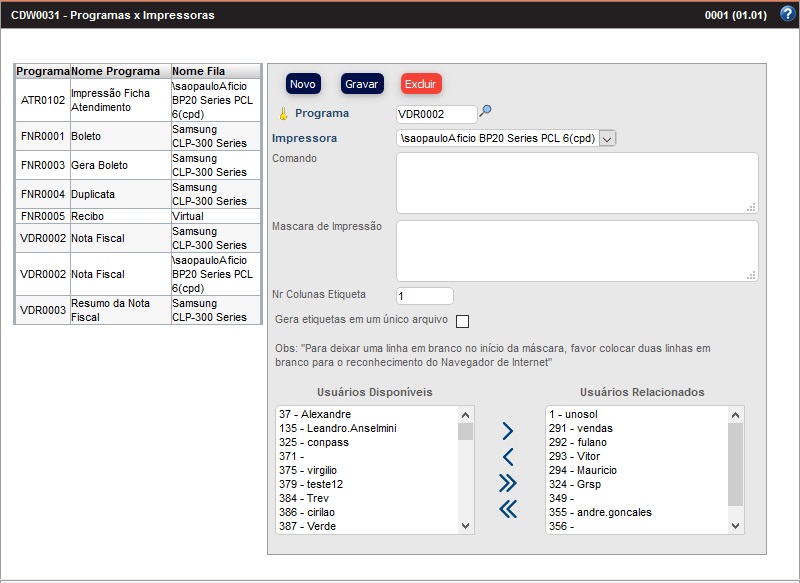Open the Impressora dropdown list

coord(608,138)
